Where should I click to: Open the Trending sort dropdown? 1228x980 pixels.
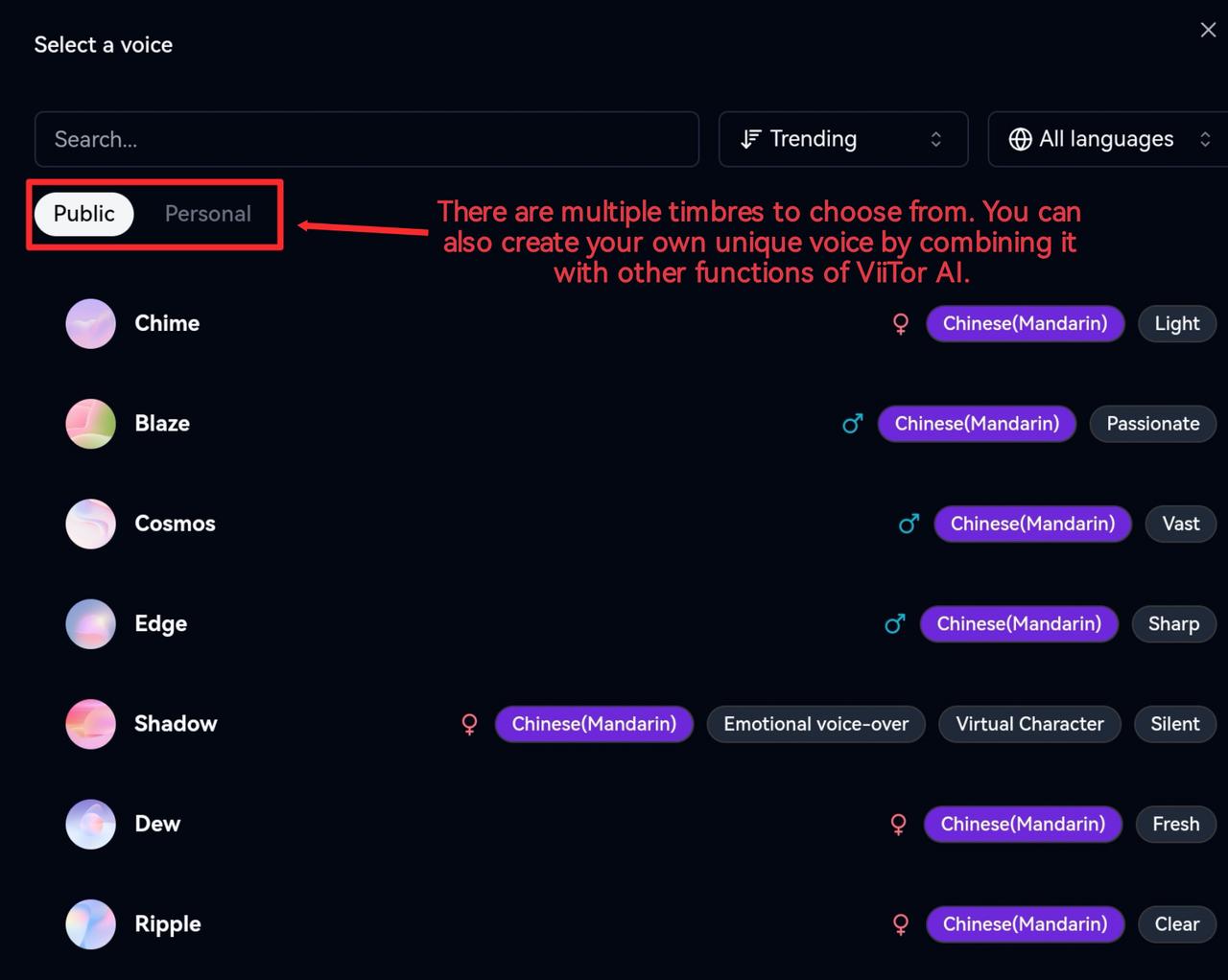pos(842,139)
